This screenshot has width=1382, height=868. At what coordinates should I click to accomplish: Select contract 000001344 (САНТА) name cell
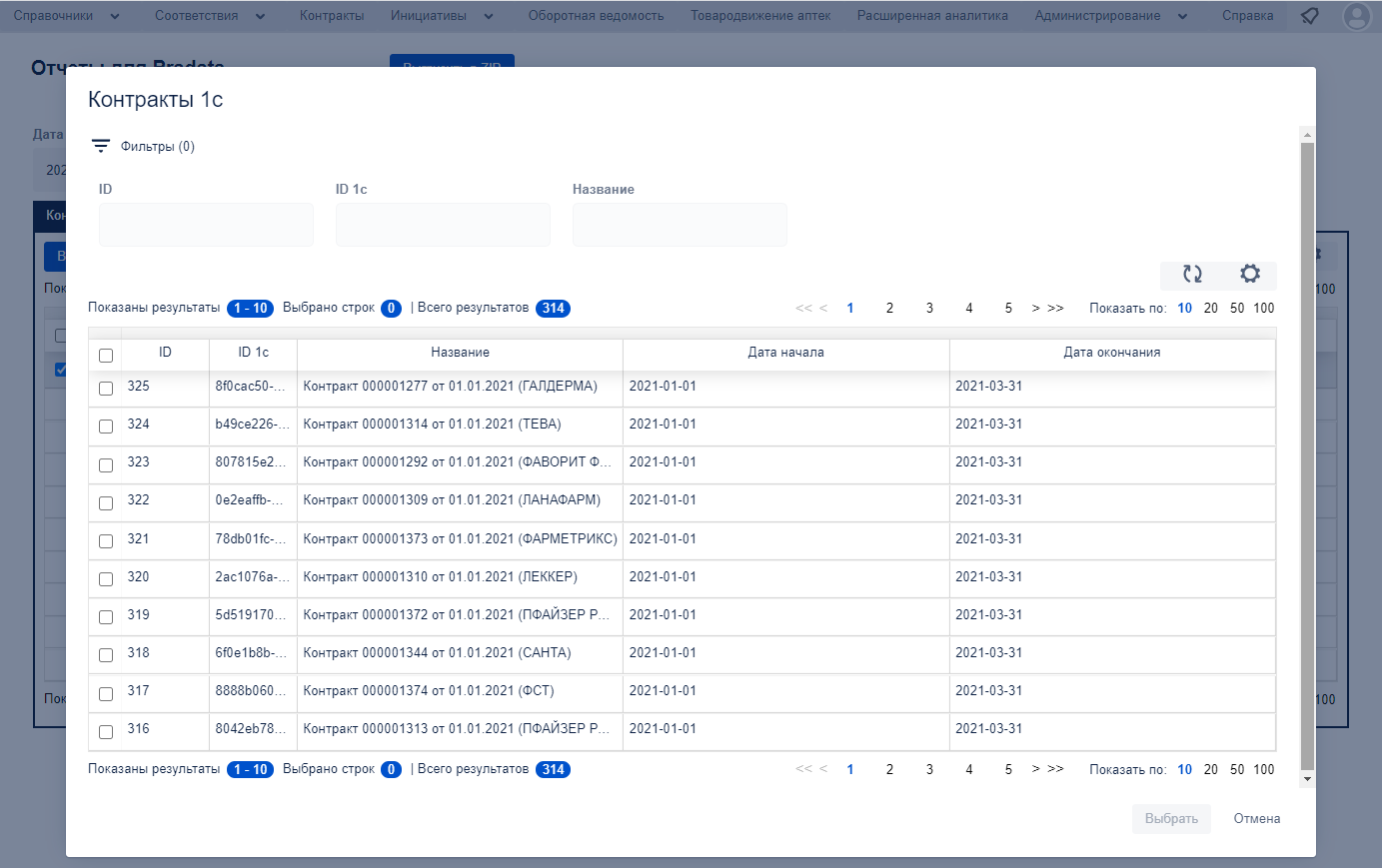[x=460, y=653]
